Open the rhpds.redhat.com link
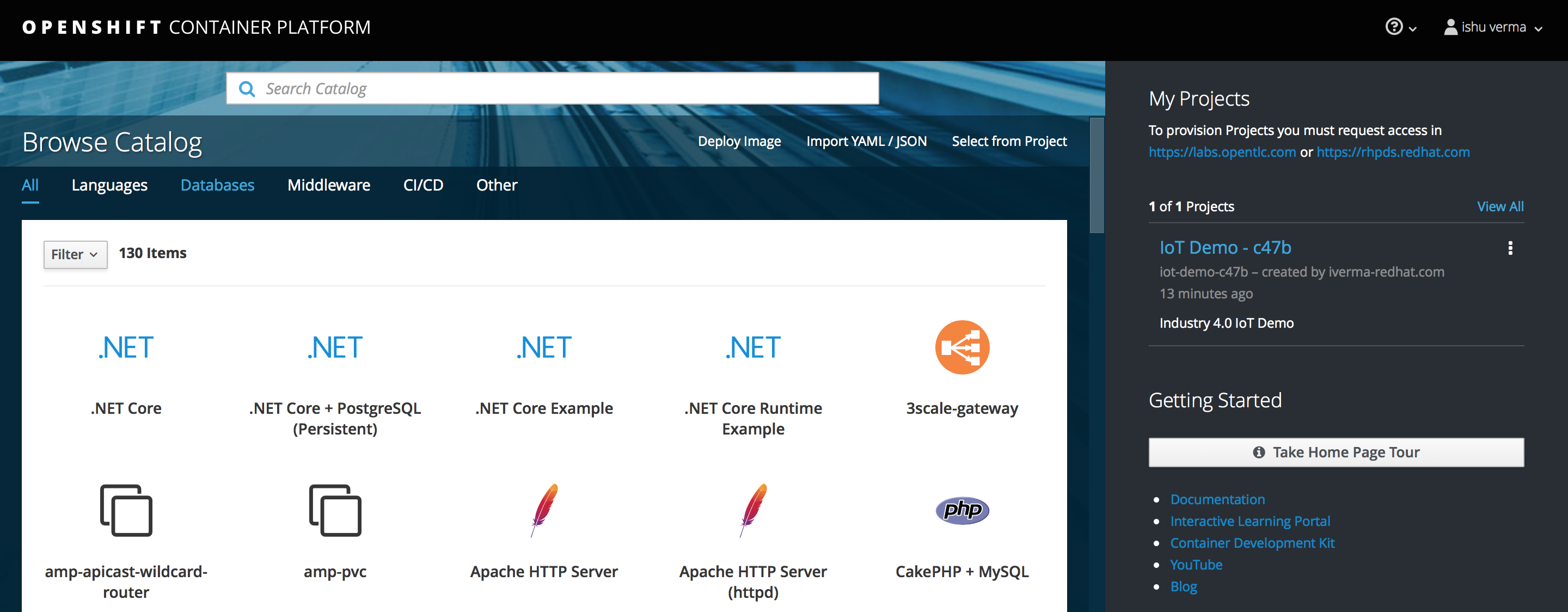The height and width of the screenshot is (612, 1568). pos(1393,152)
